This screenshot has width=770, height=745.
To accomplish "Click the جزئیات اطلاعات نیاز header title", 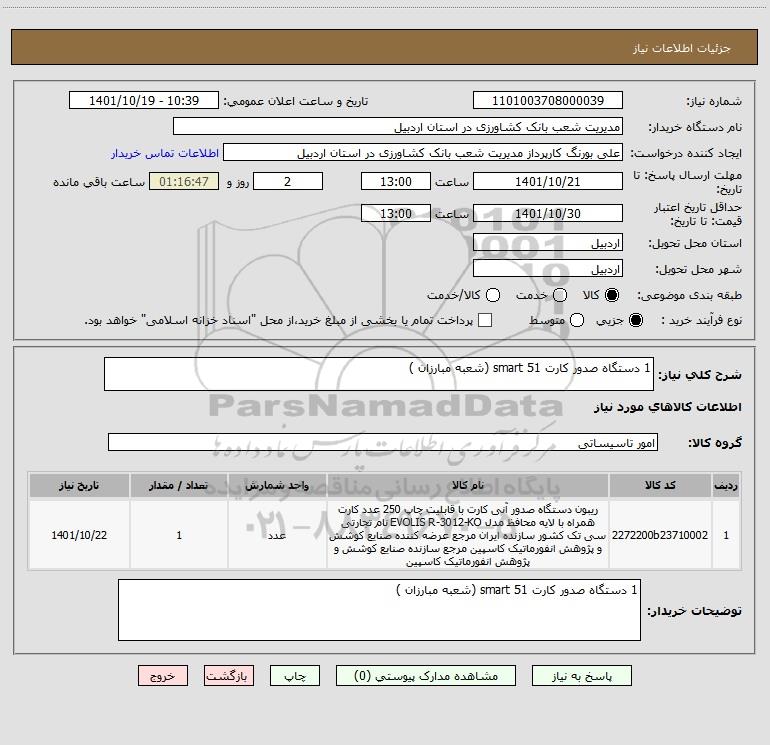I will click(x=681, y=48).
